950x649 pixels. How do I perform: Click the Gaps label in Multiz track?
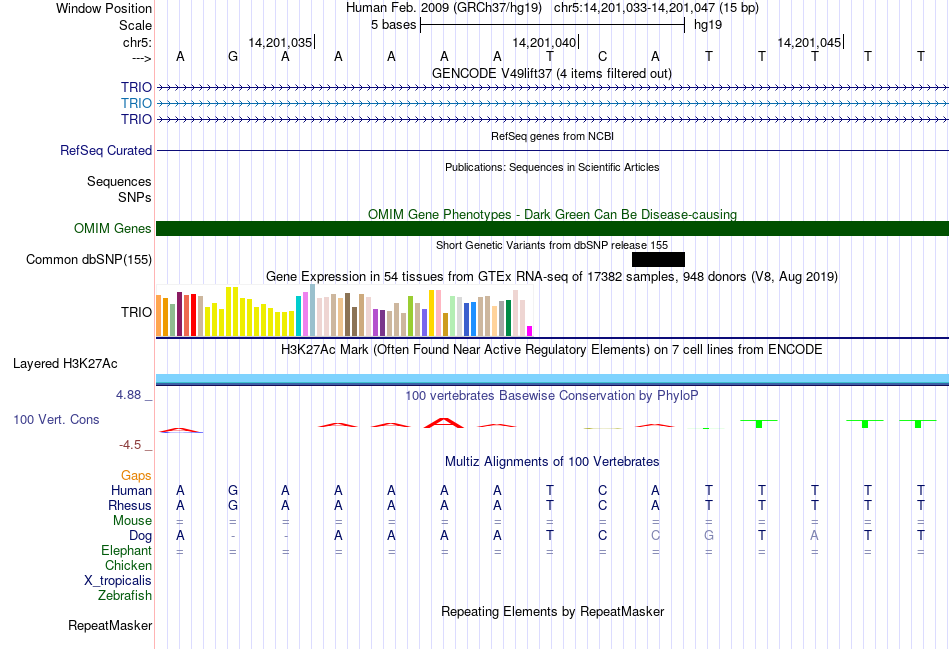click(136, 476)
